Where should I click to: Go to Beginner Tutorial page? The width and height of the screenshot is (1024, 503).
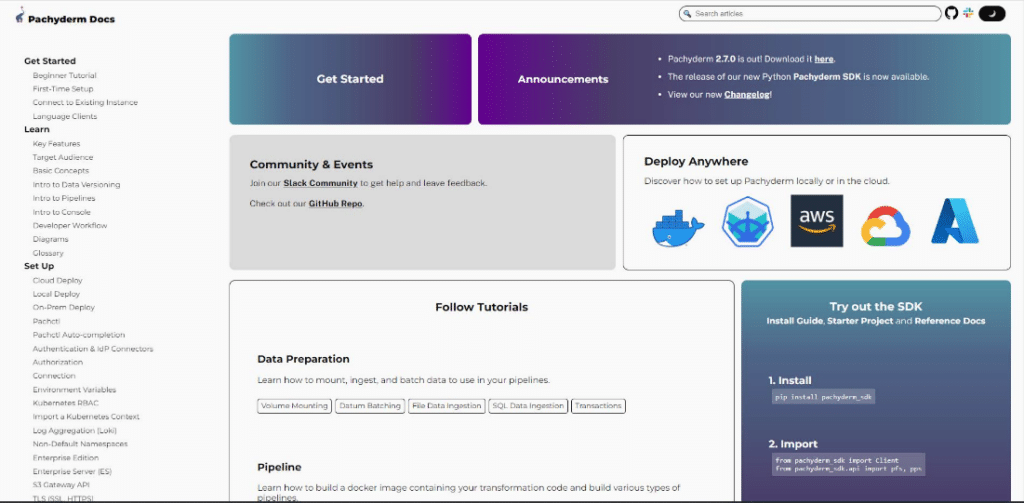(x=65, y=76)
